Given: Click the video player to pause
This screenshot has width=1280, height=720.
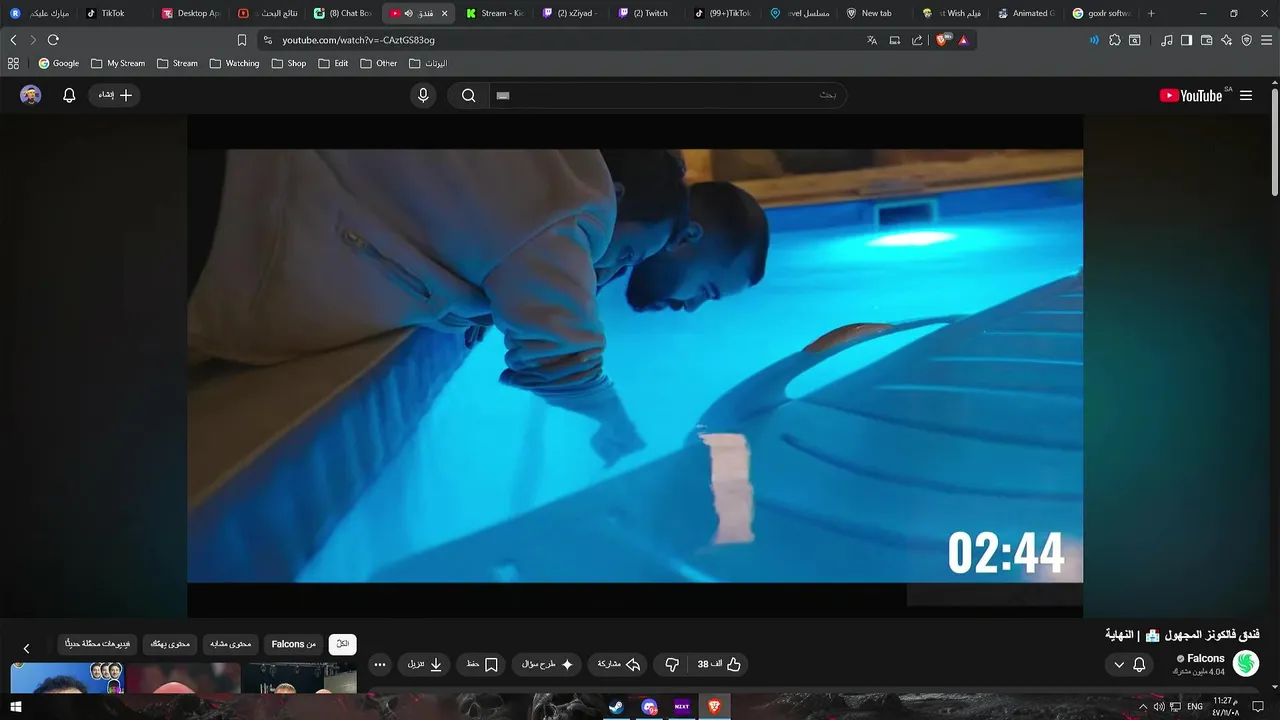Looking at the screenshot, I should click(635, 365).
